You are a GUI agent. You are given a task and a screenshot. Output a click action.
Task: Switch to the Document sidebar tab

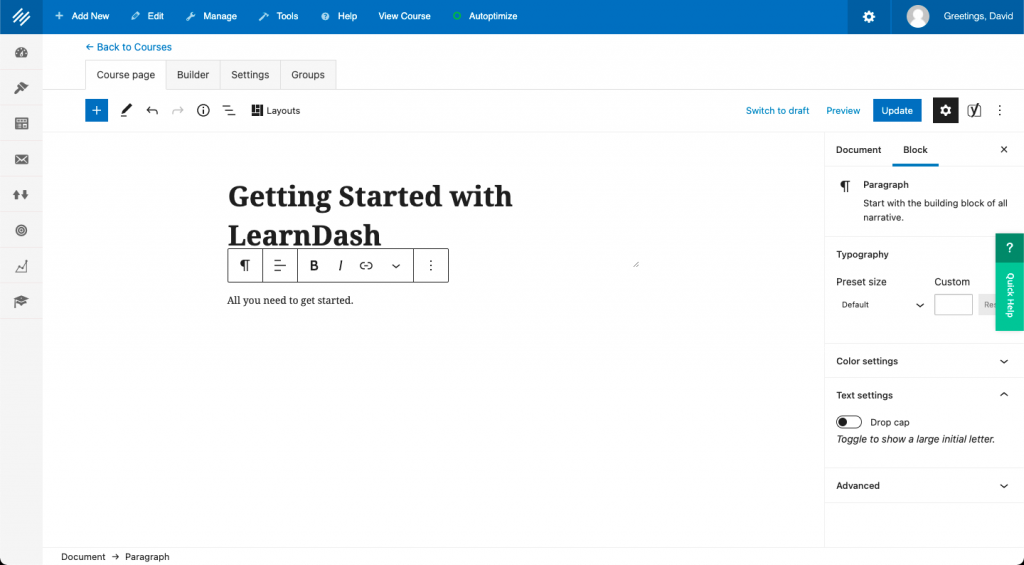pyautogui.click(x=858, y=150)
